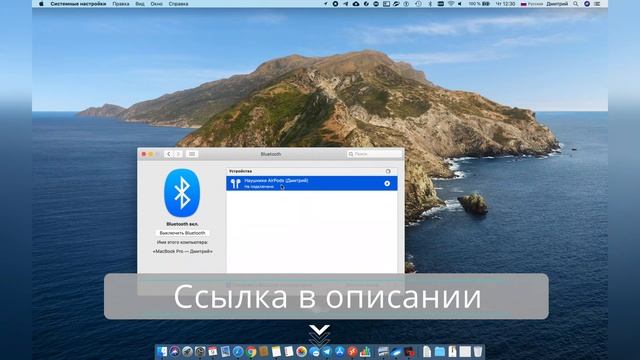Click the cloud icon in the menu bar
Viewport: 640px width, 360px height.
pyautogui.click(x=356, y=4)
